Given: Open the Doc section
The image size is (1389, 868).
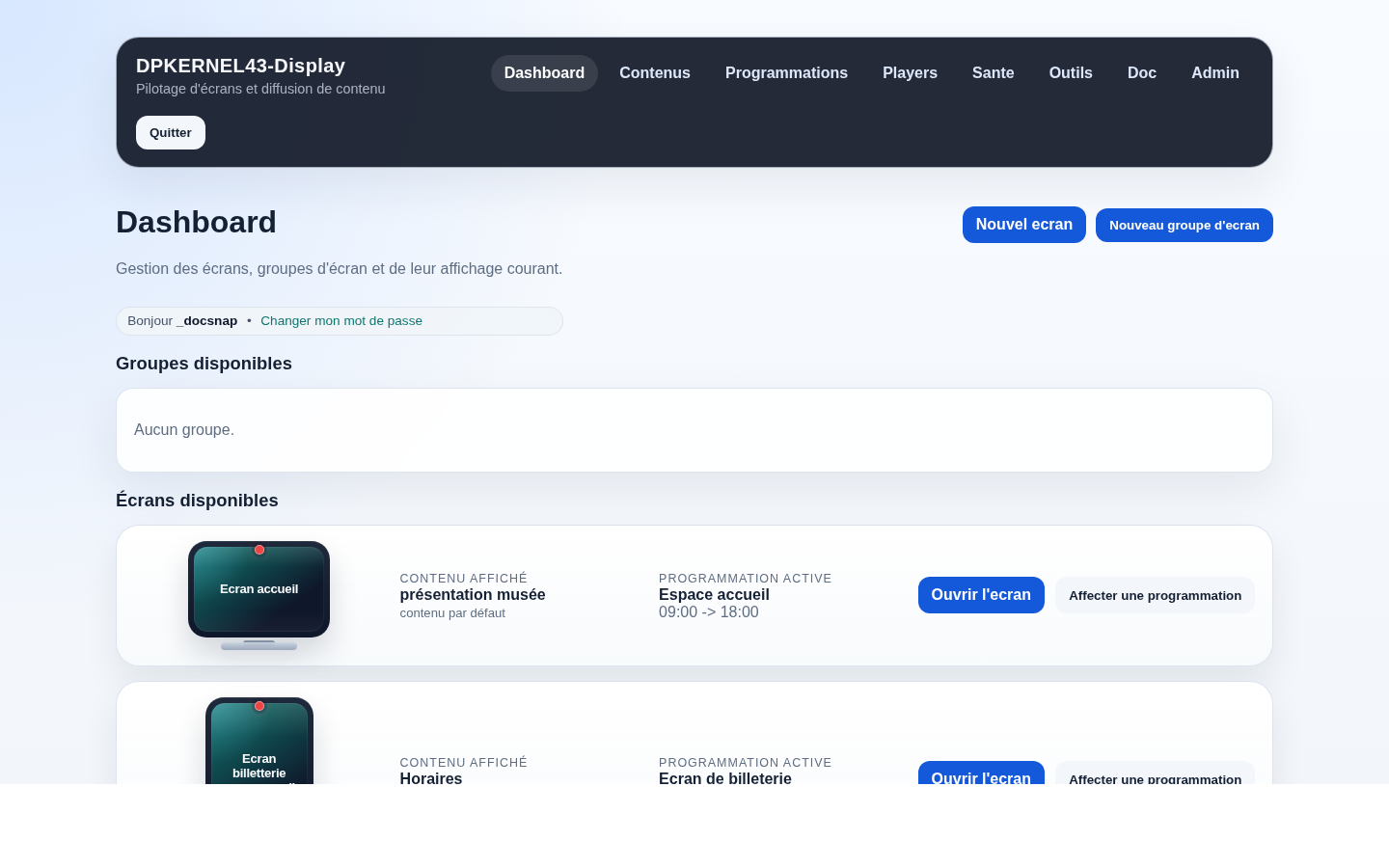Looking at the screenshot, I should click(x=1142, y=73).
